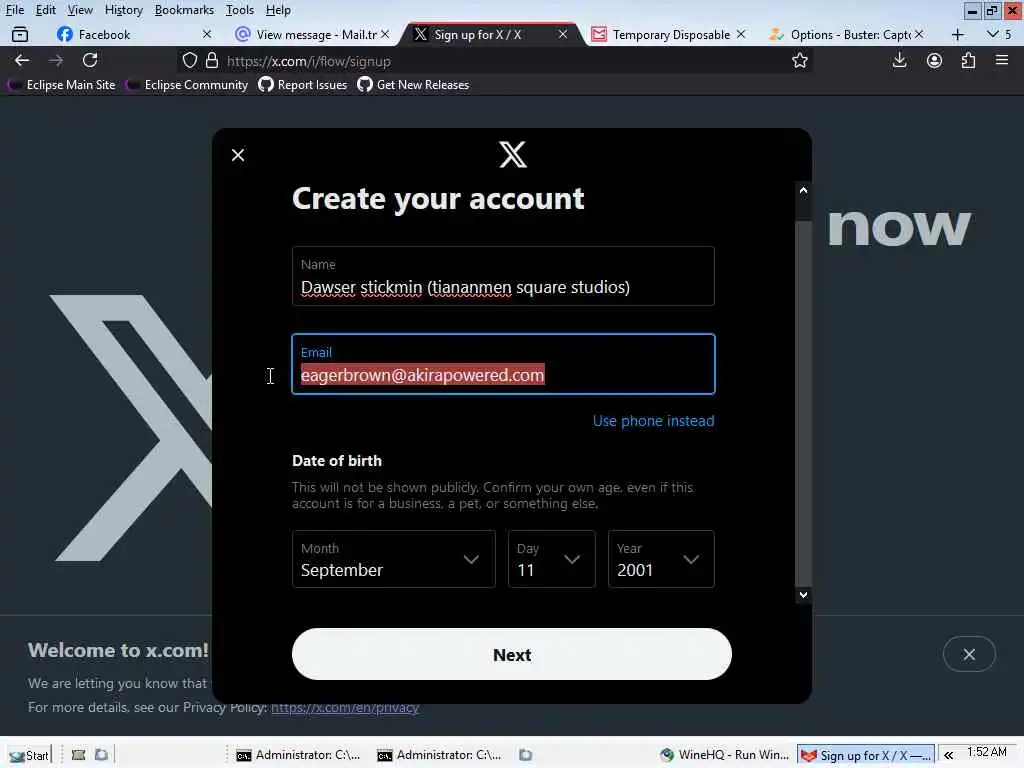Viewport: 1024px width, 768px height.
Task: Open Firefox View tab overview icon
Action: 20,35
